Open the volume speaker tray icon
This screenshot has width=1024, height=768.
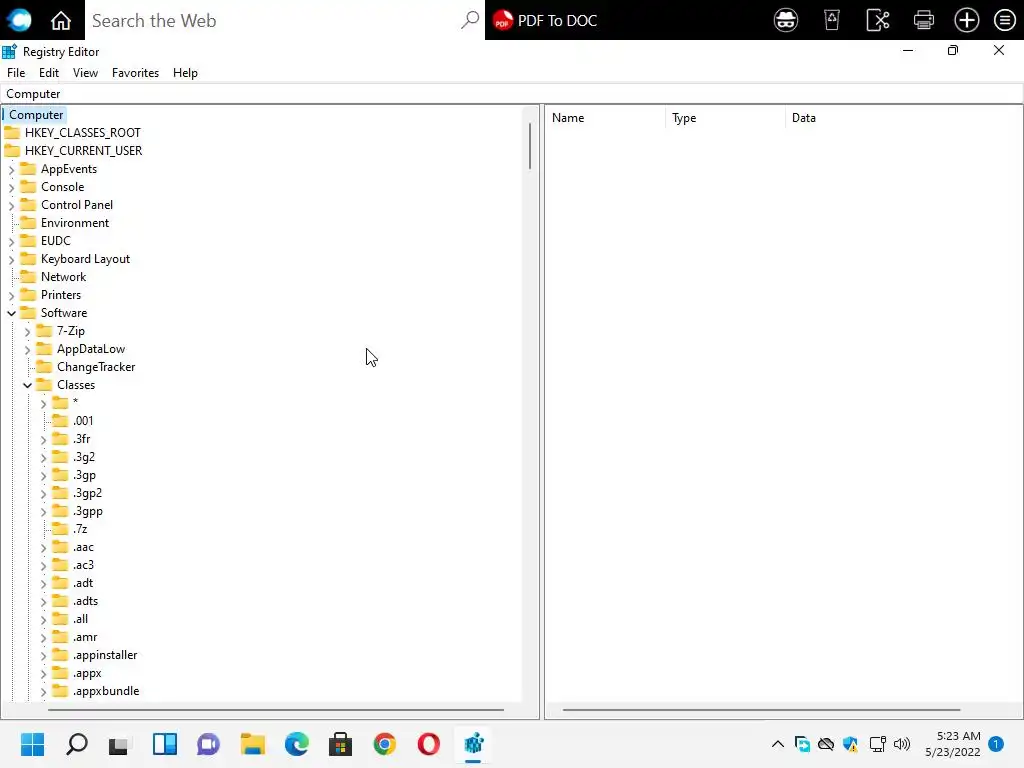(902, 744)
